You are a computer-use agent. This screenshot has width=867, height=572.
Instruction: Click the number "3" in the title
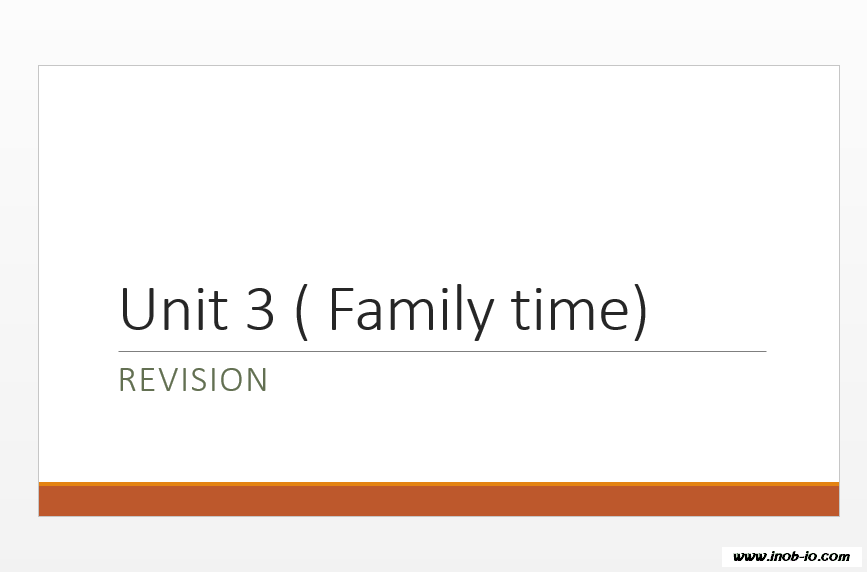coord(259,309)
